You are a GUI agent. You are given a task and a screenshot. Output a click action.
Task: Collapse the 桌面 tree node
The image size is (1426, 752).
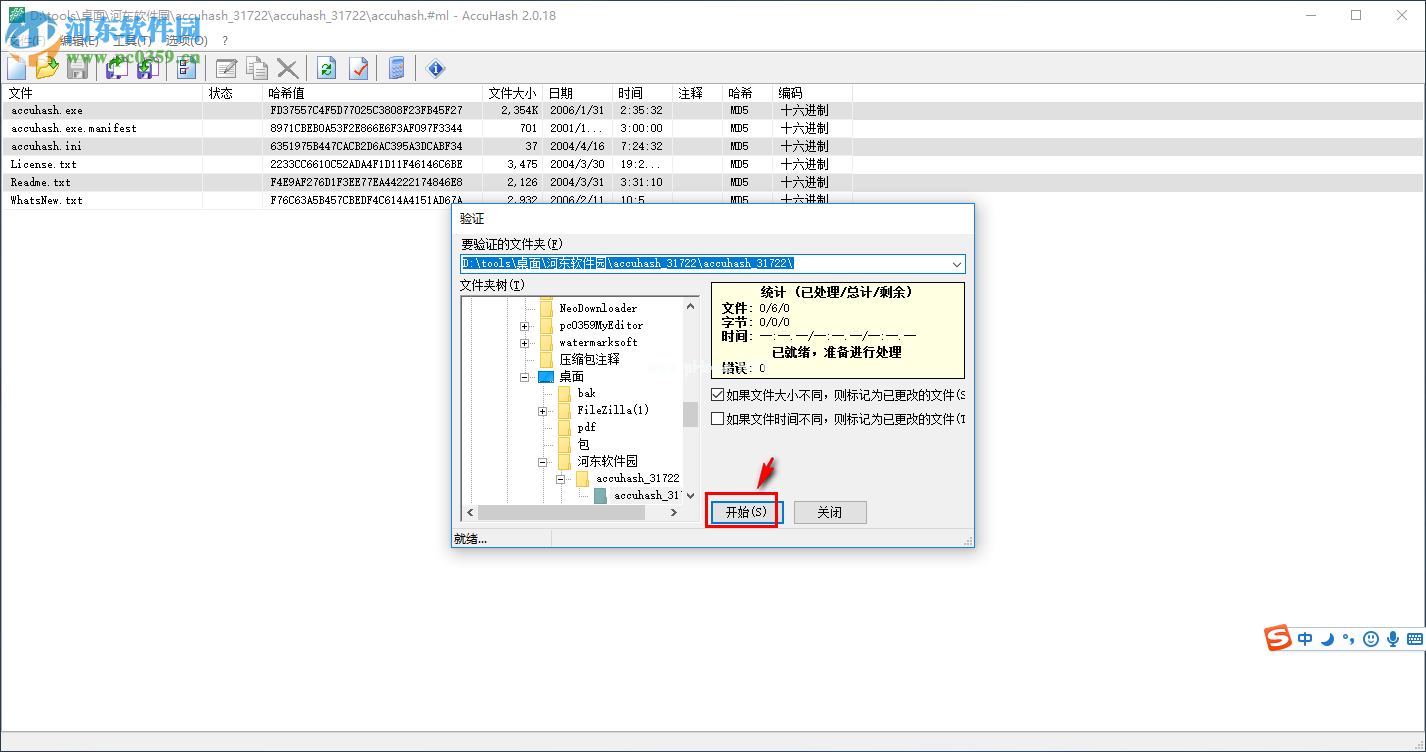(524, 377)
